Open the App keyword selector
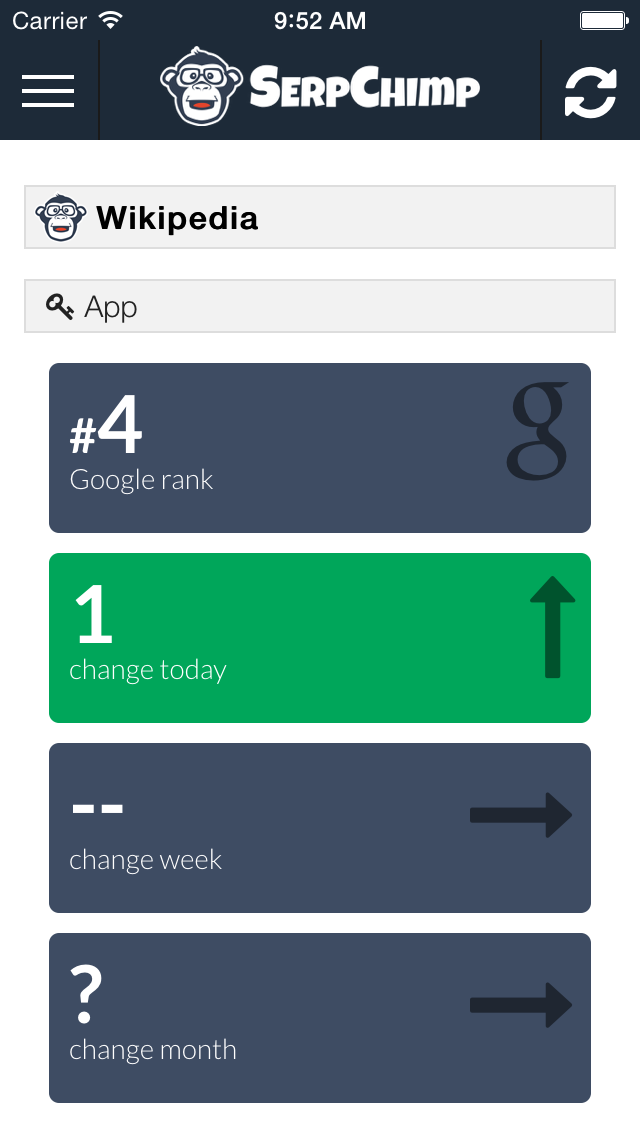640x1136 pixels. [320, 307]
